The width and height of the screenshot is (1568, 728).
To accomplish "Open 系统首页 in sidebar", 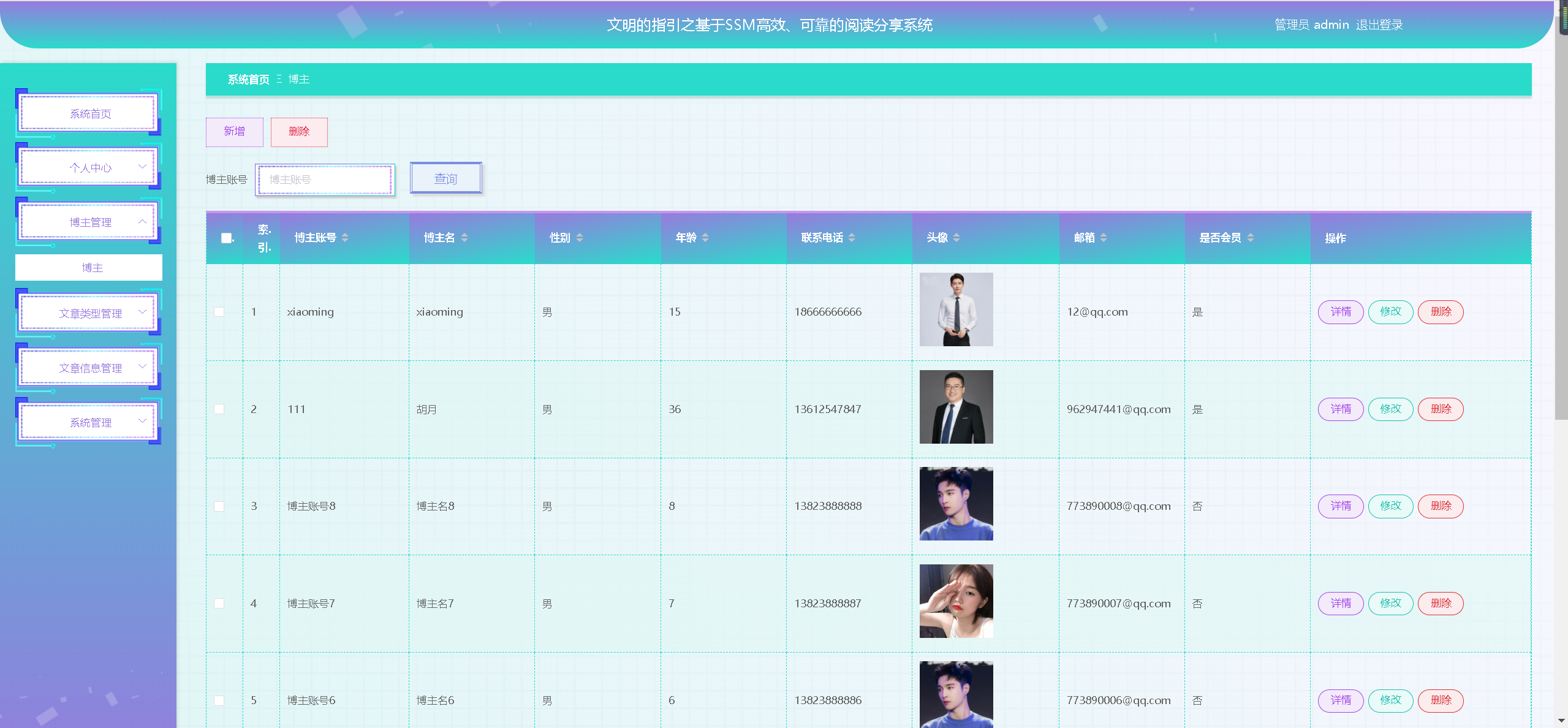I will (x=91, y=113).
